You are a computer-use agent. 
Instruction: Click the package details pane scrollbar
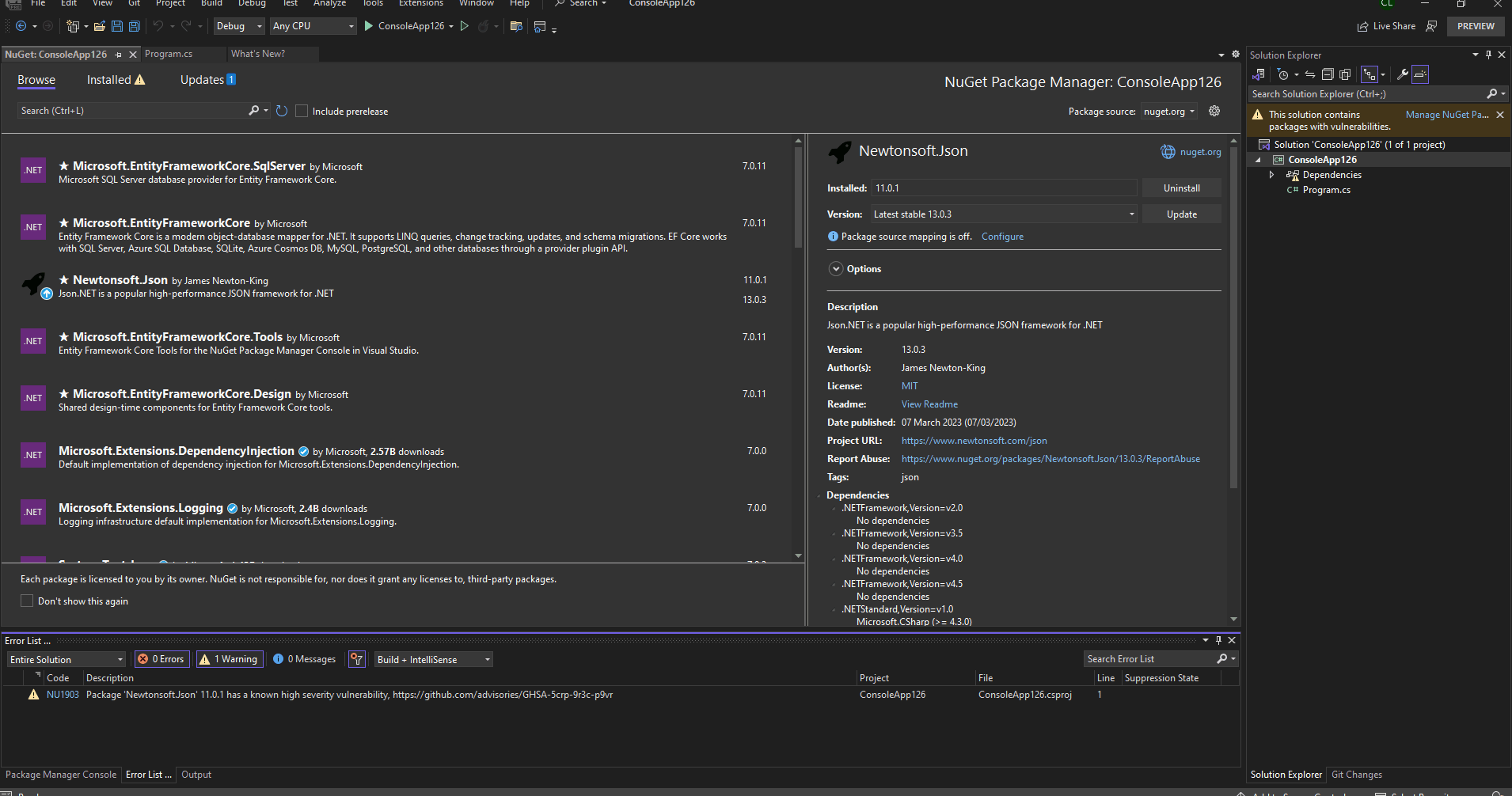point(1233,317)
